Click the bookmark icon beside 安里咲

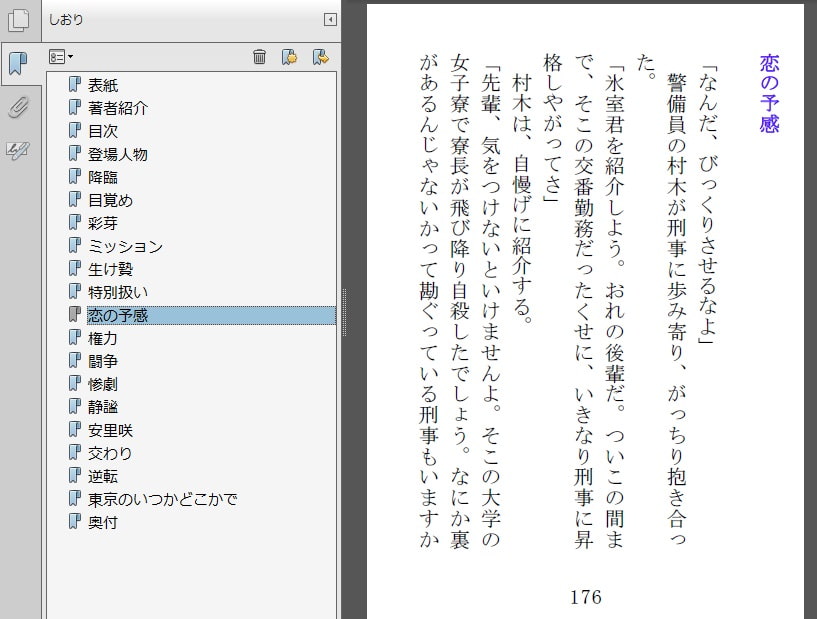point(75,429)
